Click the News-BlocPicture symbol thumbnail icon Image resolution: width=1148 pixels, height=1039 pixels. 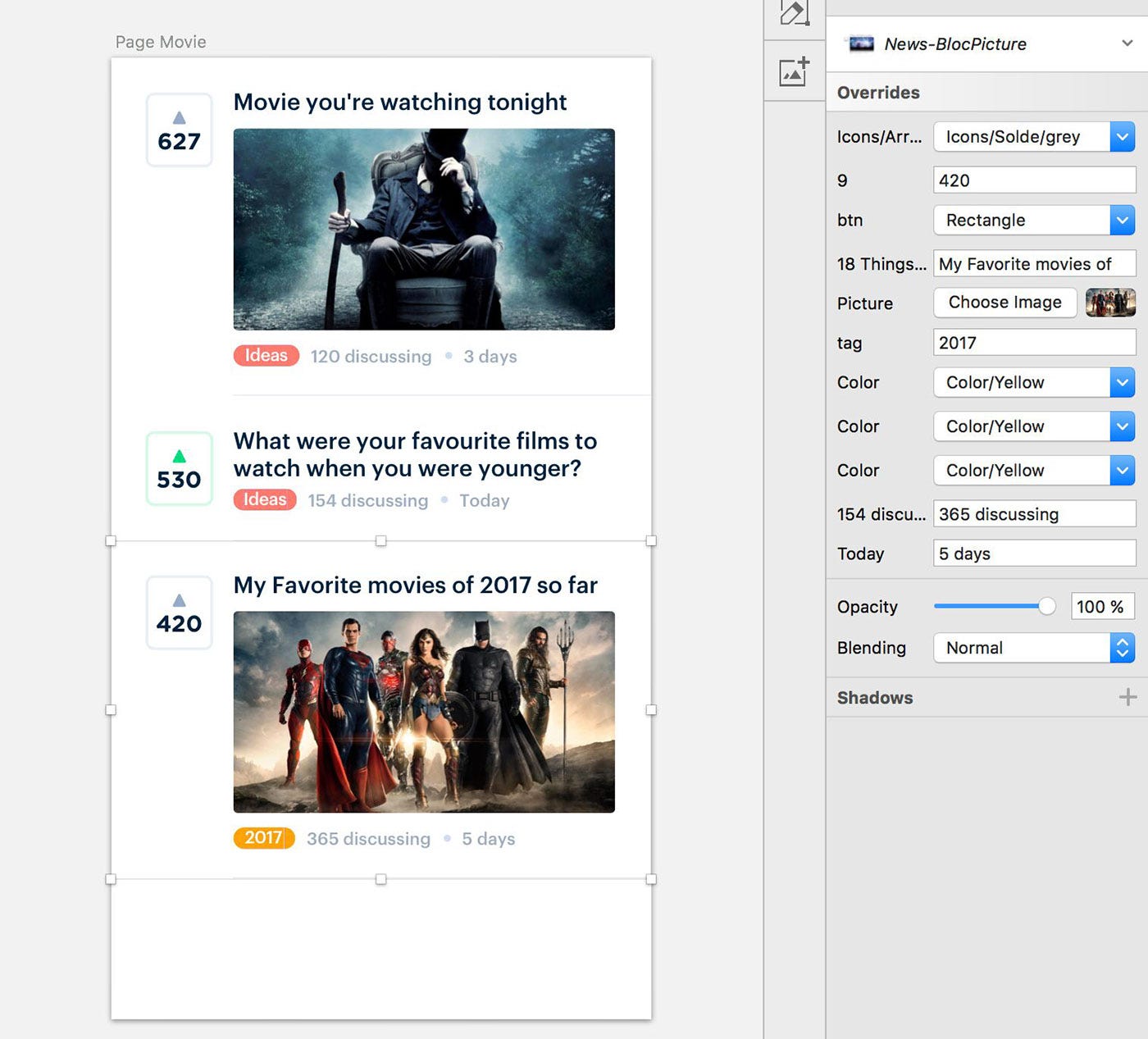point(861,43)
